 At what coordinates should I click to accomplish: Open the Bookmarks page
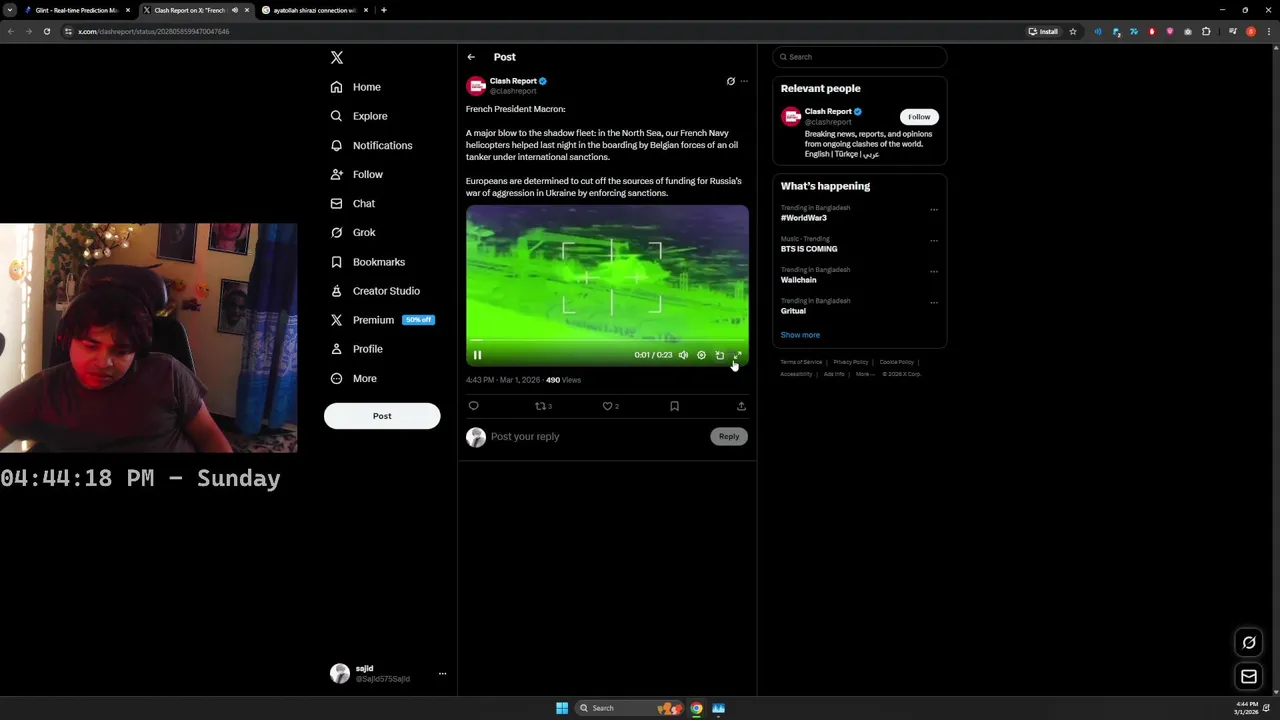click(368, 262)
